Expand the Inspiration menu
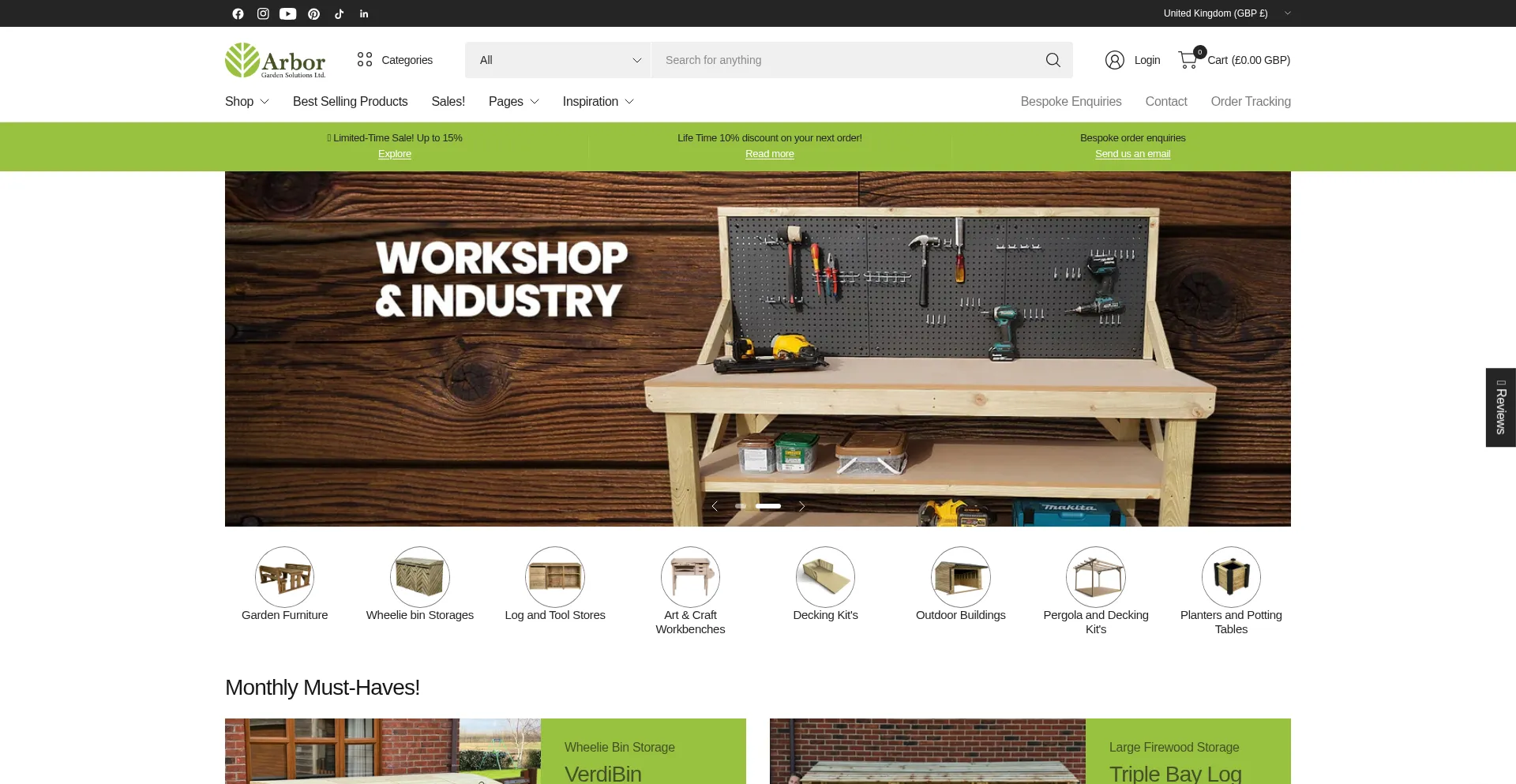The height and width of the screenshot is (784, 1516). [598, 102]
